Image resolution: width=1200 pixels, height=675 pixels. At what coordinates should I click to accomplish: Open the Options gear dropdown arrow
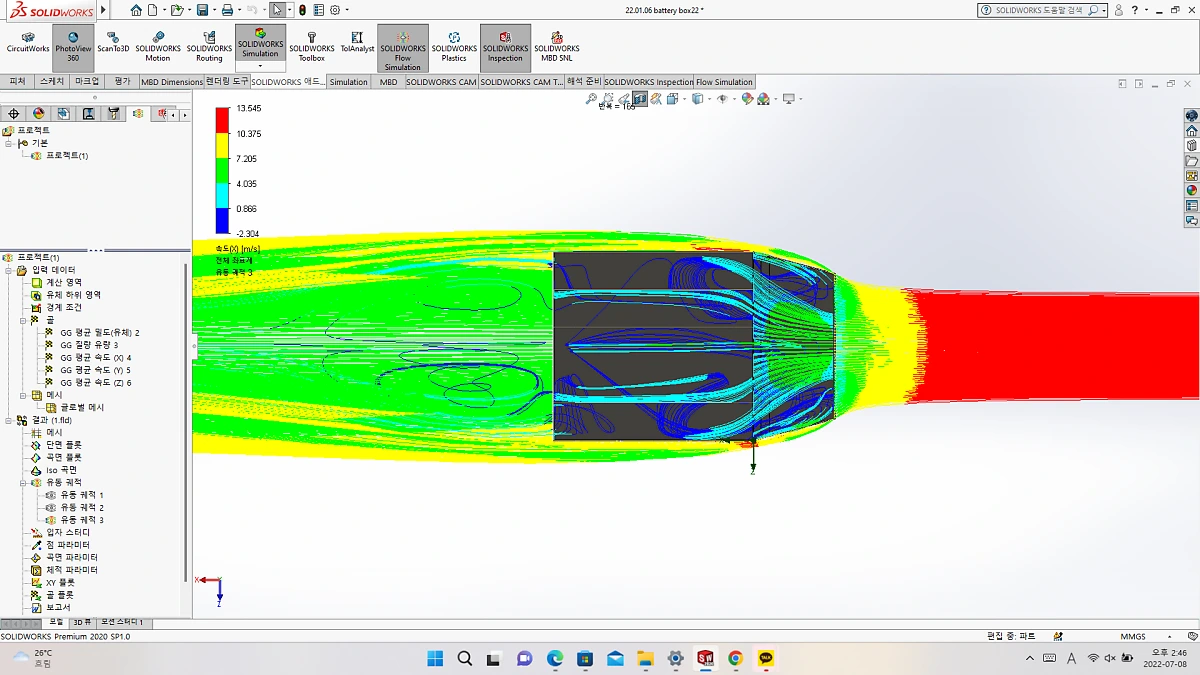(x=347, y=10)
